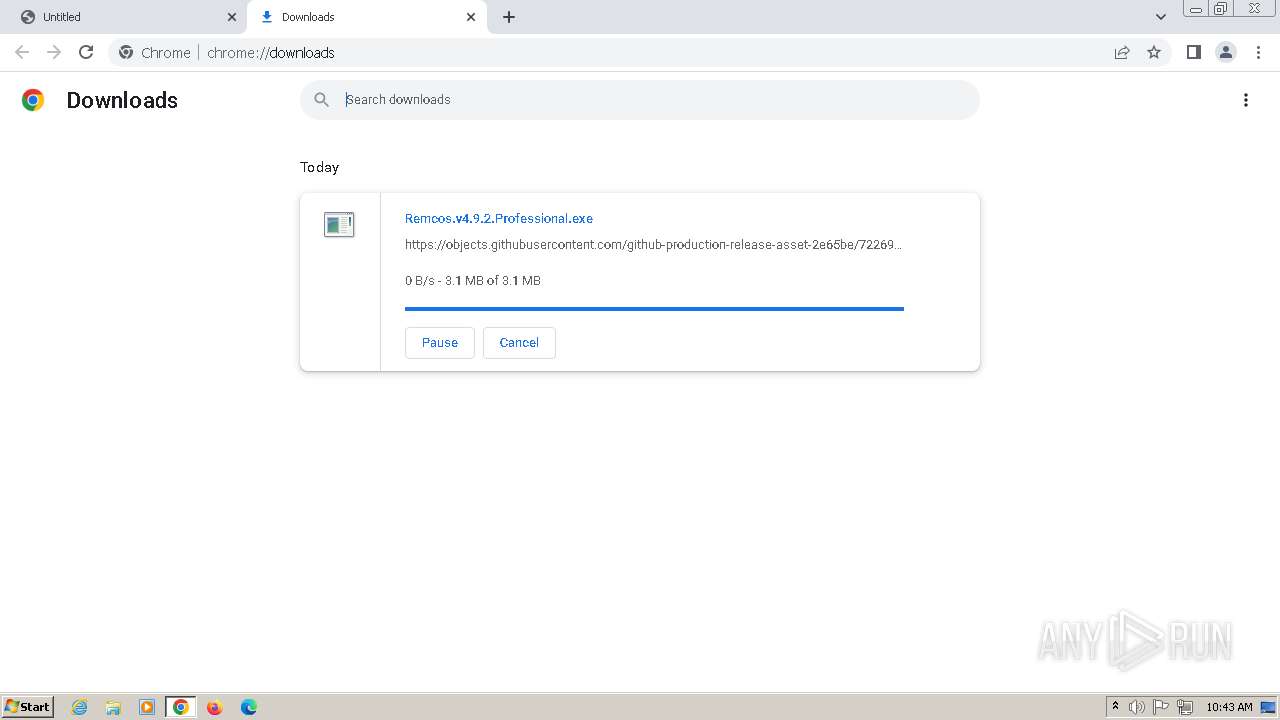Open Chrome's three-dot menu in toolbar
This screenshot has width=1280, height=720.
(x=1258, y=52)
